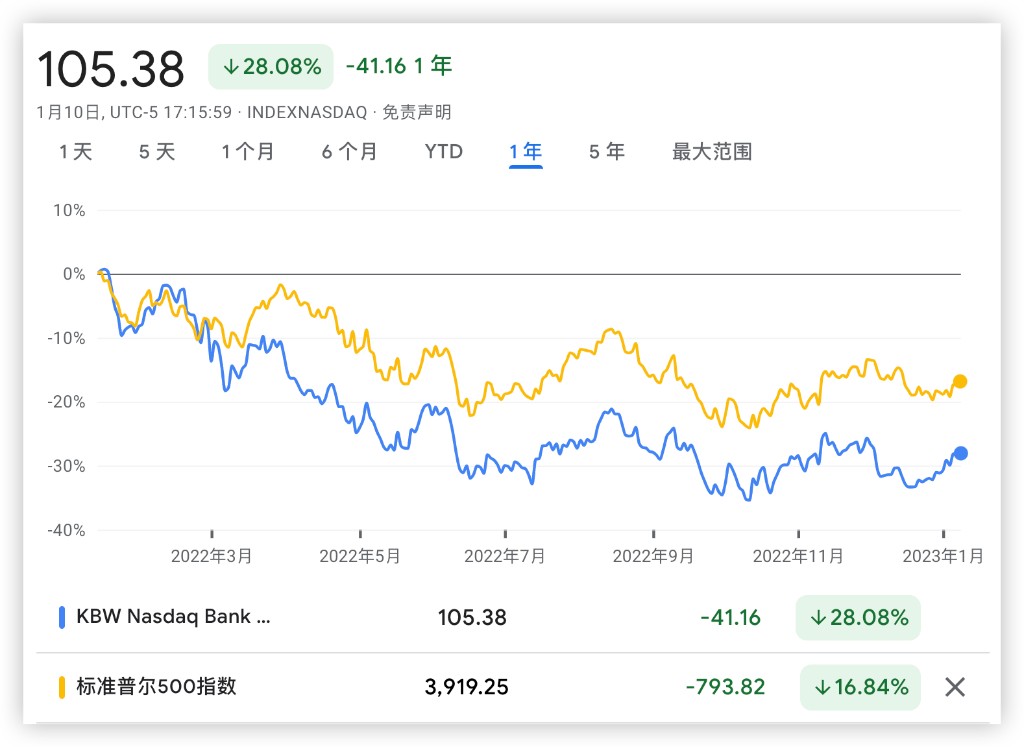Click the 105.38 headline price
Image resolution: width=1024 pixels, height=747 pixels.
[x=111, y=69]
